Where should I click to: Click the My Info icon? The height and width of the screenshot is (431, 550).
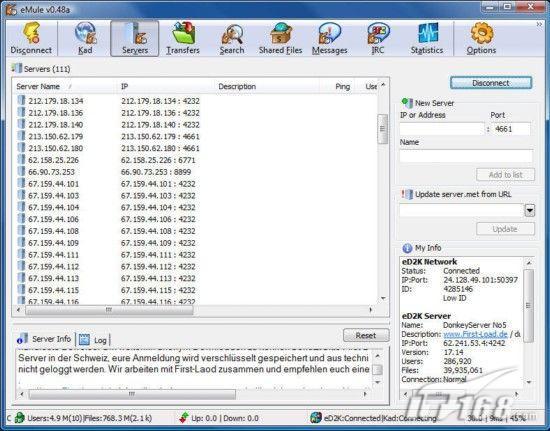tap(407, 248)
